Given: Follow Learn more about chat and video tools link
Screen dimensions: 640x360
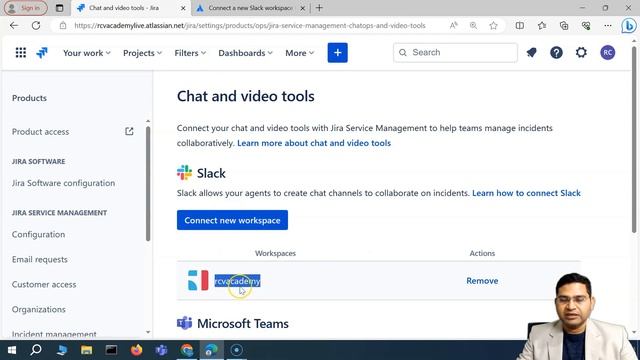Looking at the screenshot, I should pyautogui.click(x=314, y=143).
